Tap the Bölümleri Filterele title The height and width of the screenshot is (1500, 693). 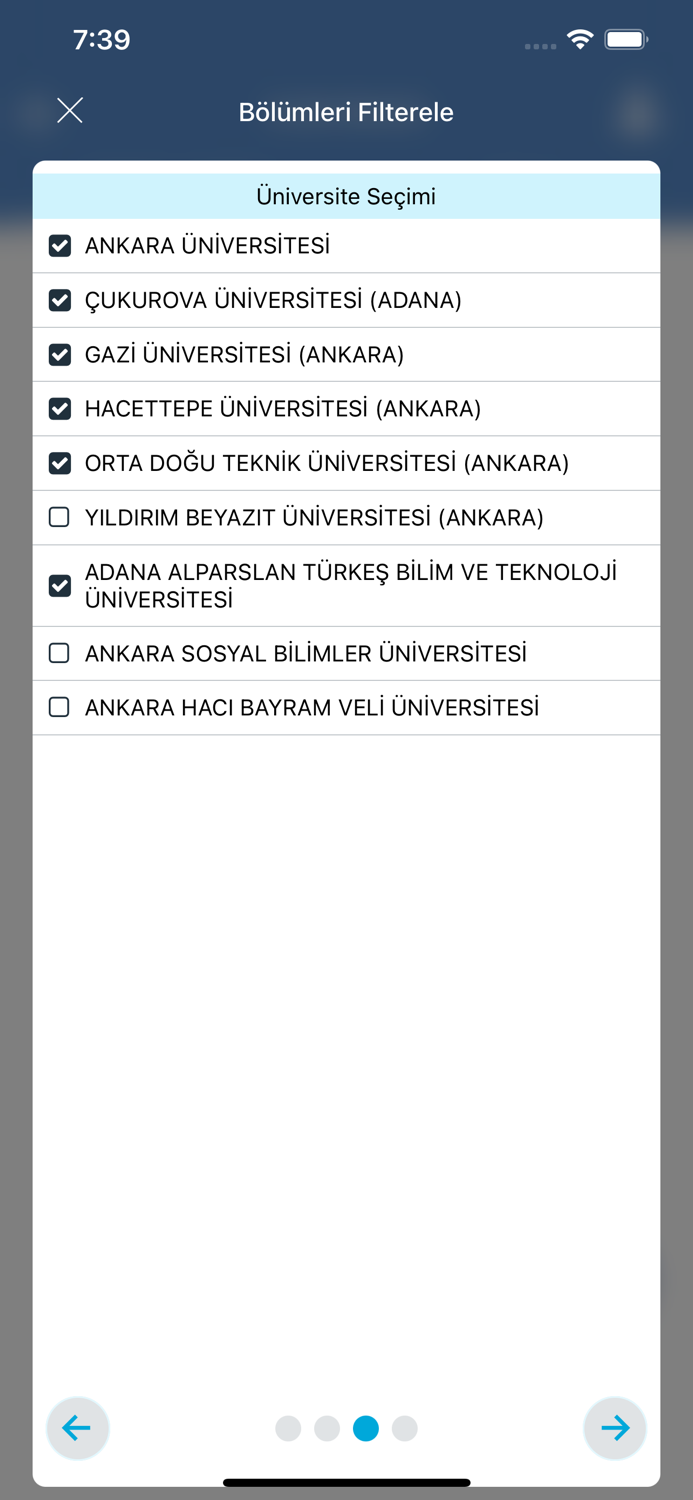pyautogui.click(x=346, y=112)
